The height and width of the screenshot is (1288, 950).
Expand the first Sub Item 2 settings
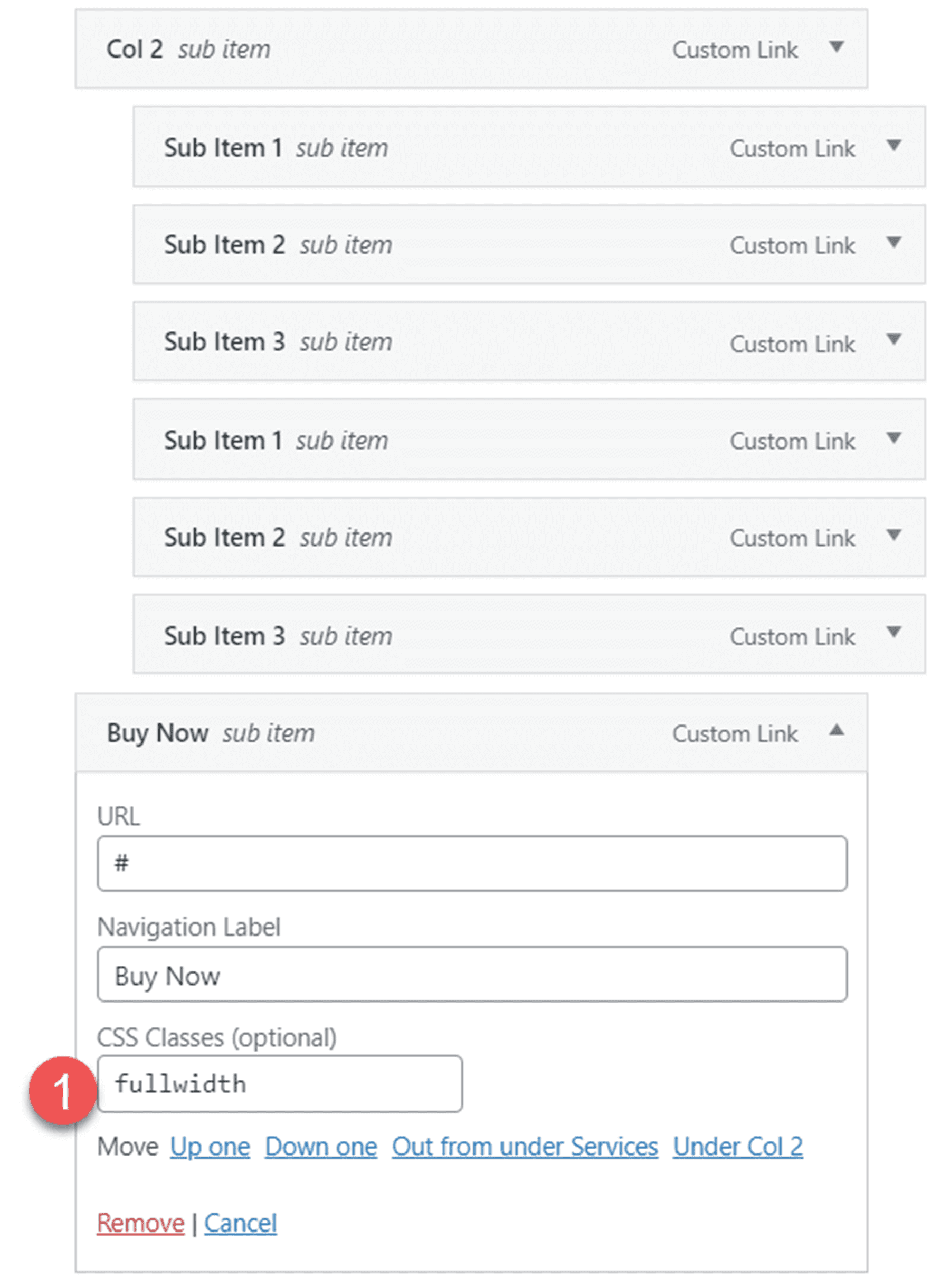tap(894, 244)
